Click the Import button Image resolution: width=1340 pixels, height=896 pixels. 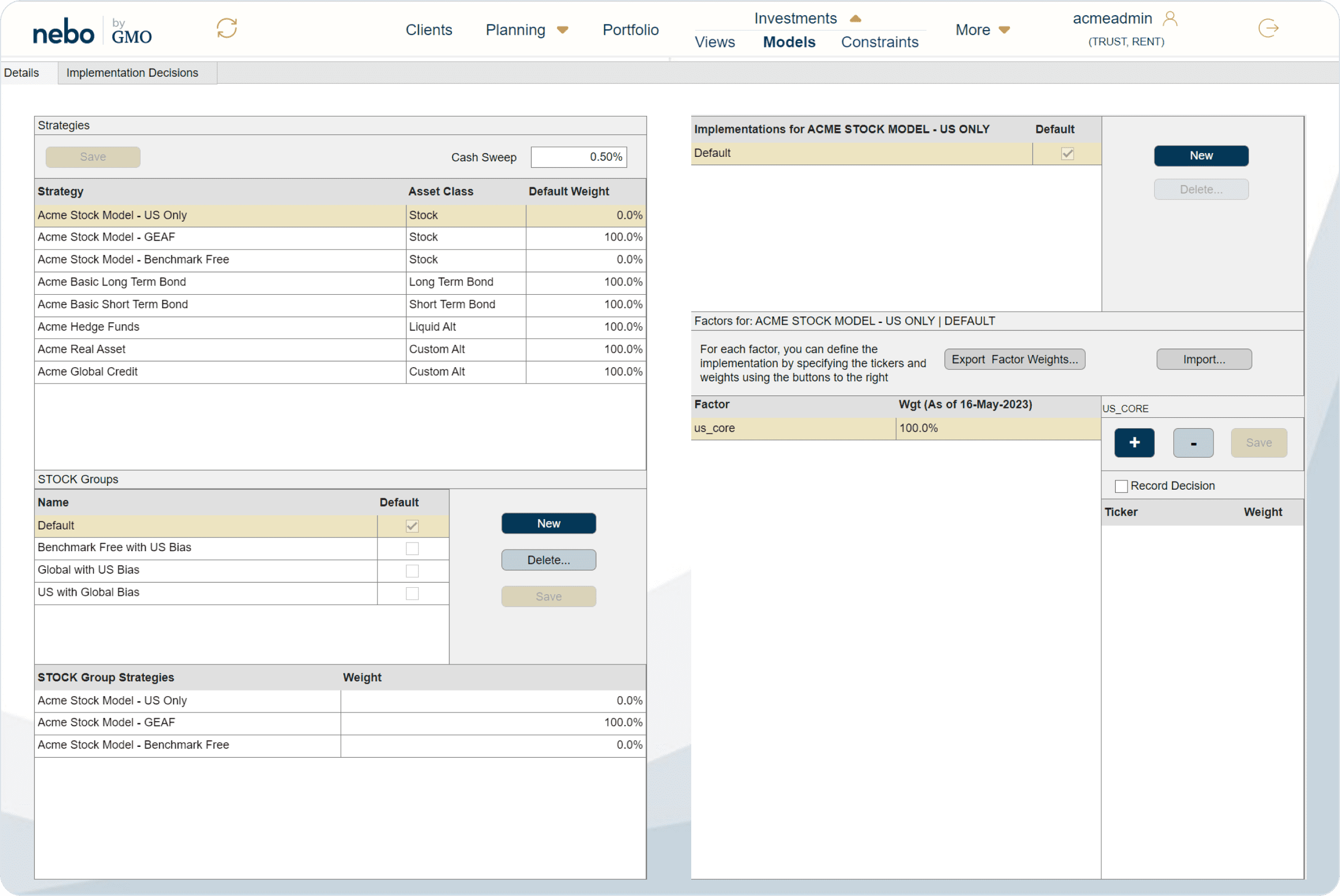pos(1203,359)
